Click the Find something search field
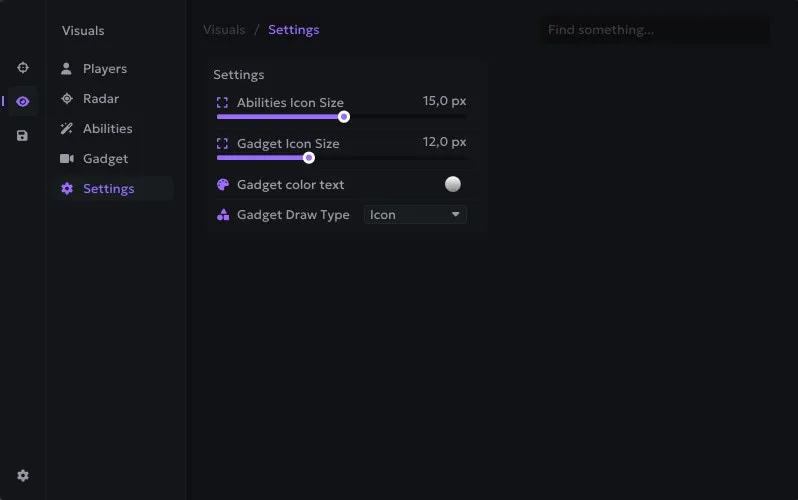Image resolution: width=798 pixels, height=500 pixels. coord(654,30)
